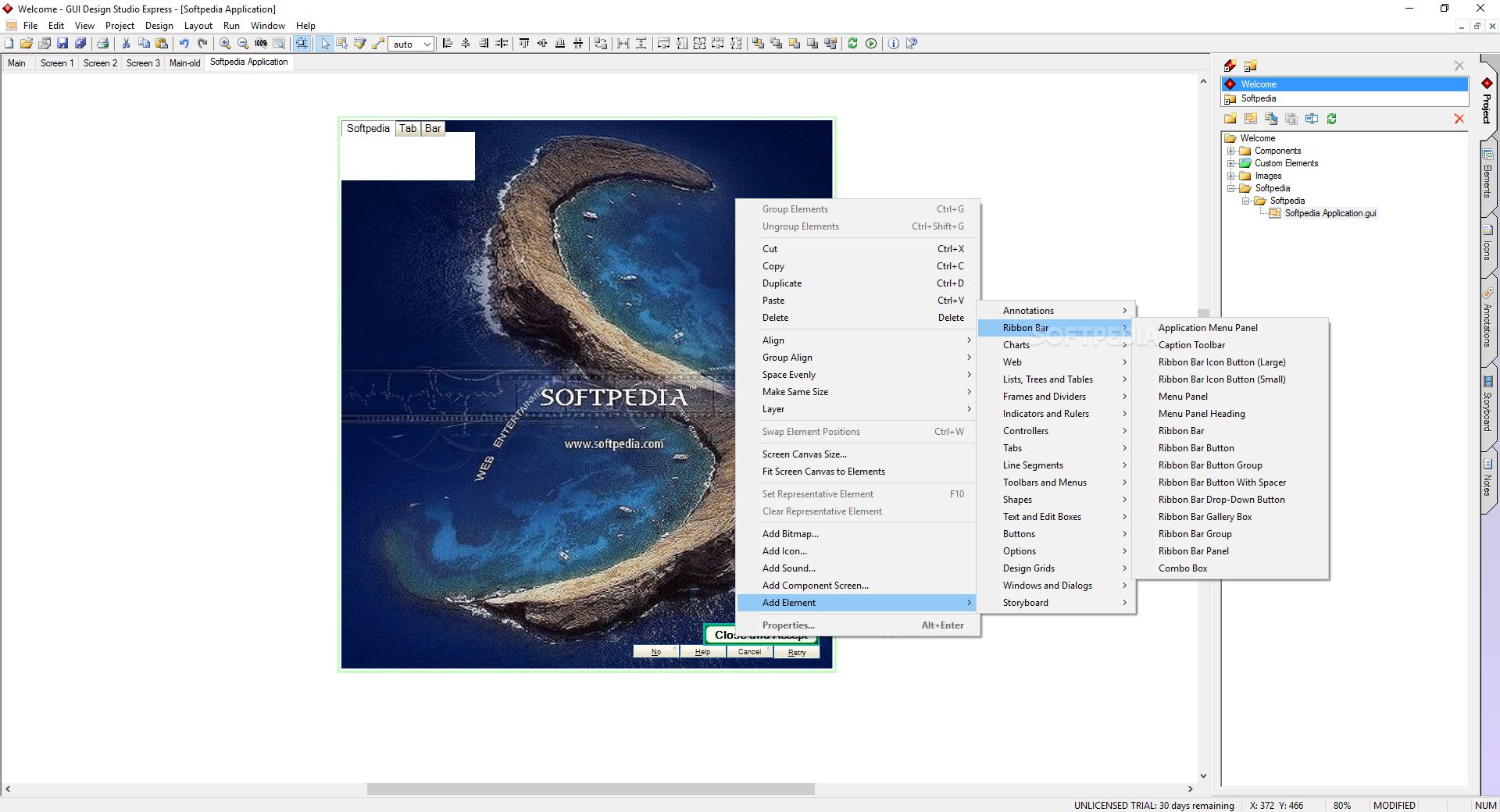Click the rename icon in project panel
1500x812 pixels.
(1312, 119)
